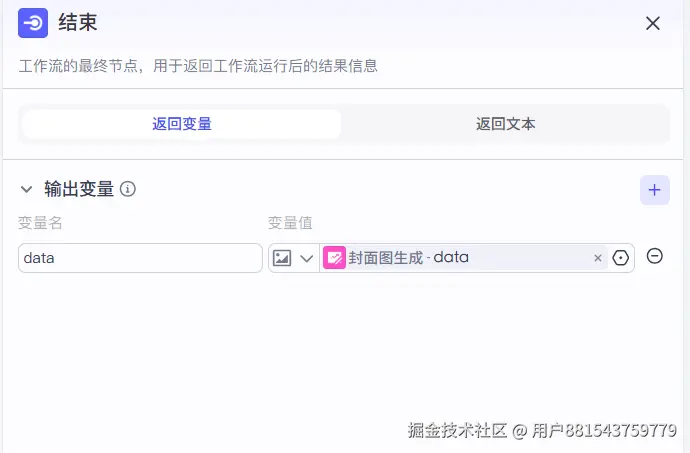This screenshot has height=453, width=690.
Task: Click the 变量值 column label
Action: (290, 223)
